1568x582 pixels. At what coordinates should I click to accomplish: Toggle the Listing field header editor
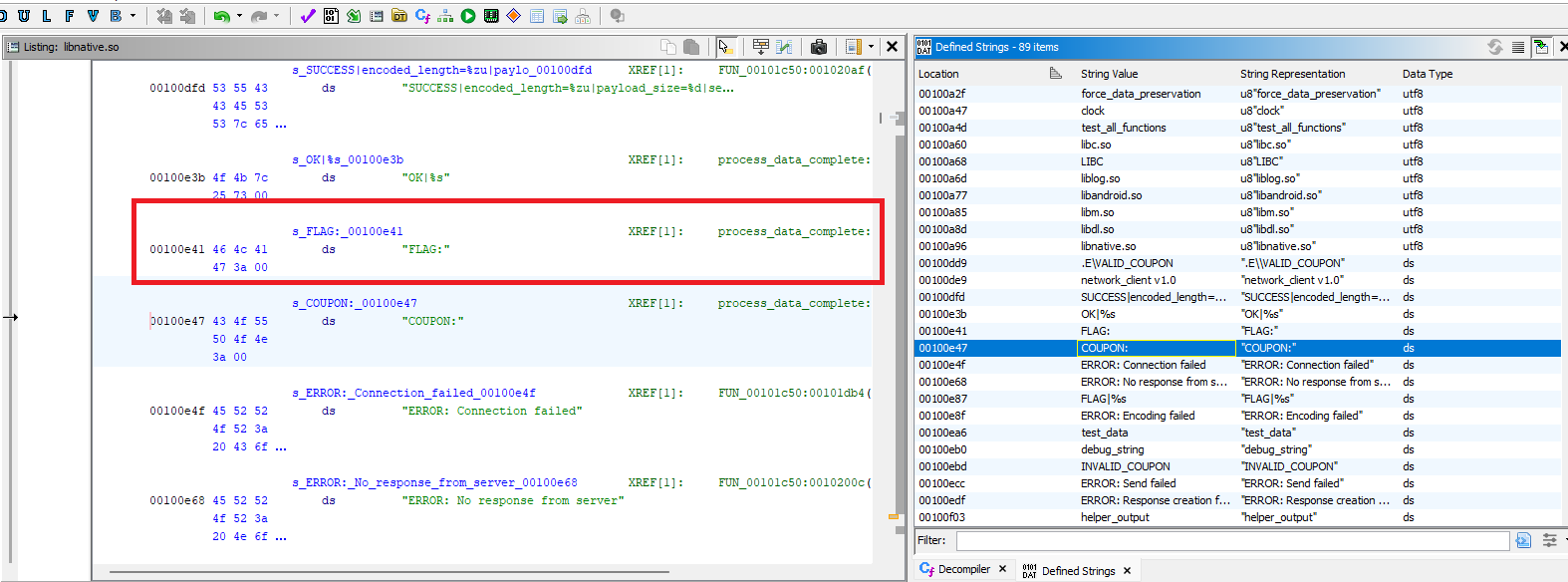pos(761,47)
